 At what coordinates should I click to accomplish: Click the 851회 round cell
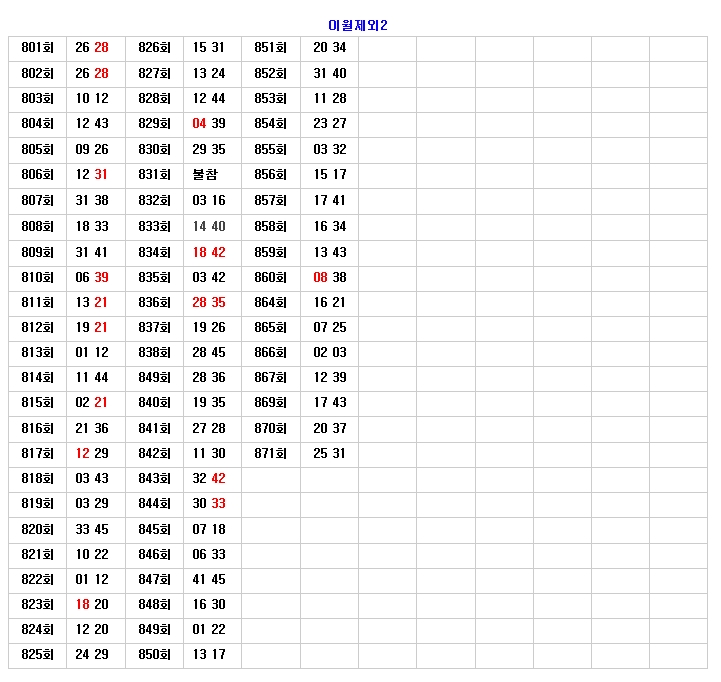[x=270, y=48]
